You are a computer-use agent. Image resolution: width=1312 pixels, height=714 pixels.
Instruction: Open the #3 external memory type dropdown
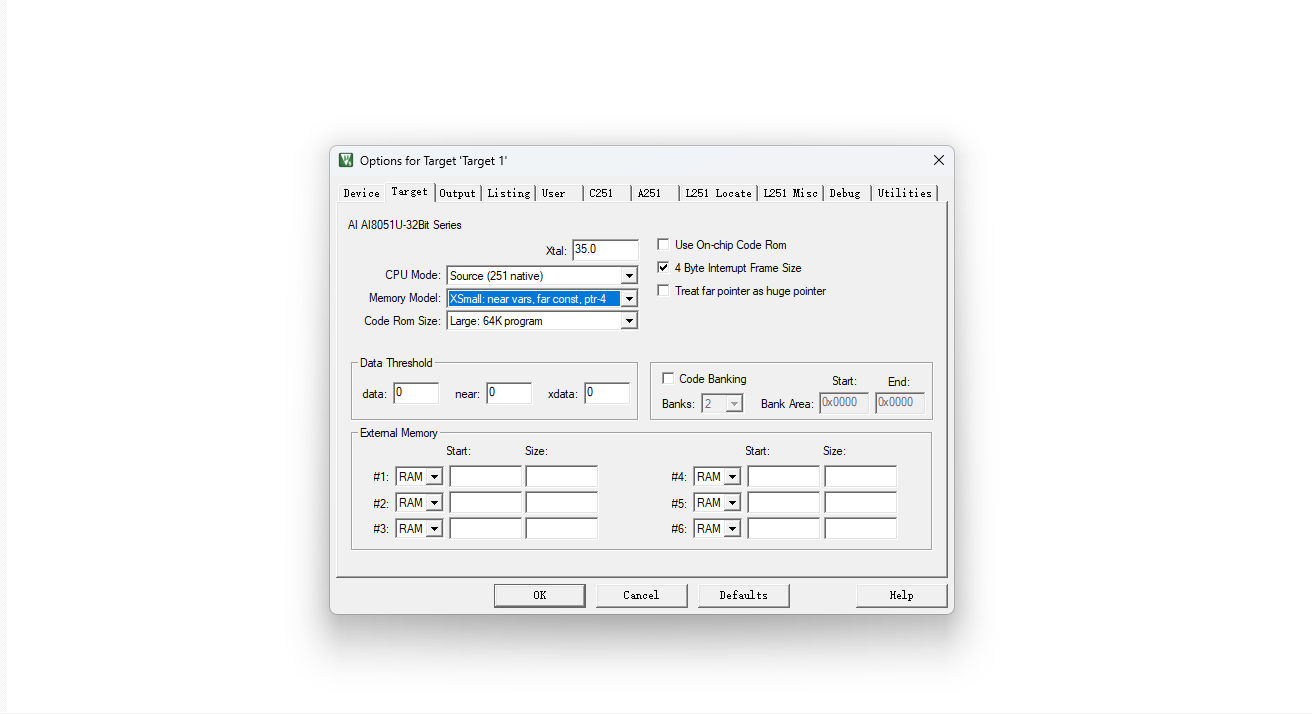click(x=434, y=529)
